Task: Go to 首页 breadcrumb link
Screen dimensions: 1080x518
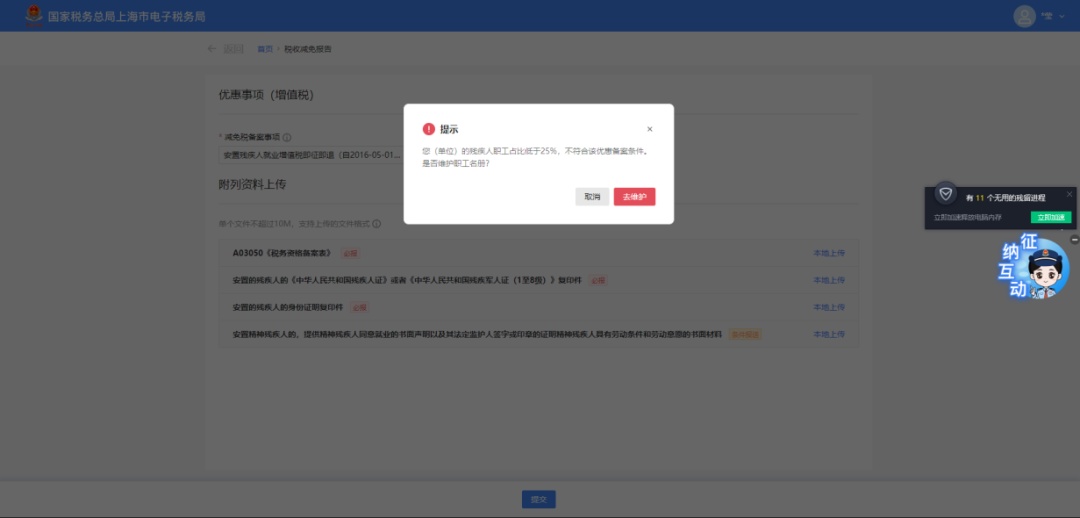Action: point(264,49)
